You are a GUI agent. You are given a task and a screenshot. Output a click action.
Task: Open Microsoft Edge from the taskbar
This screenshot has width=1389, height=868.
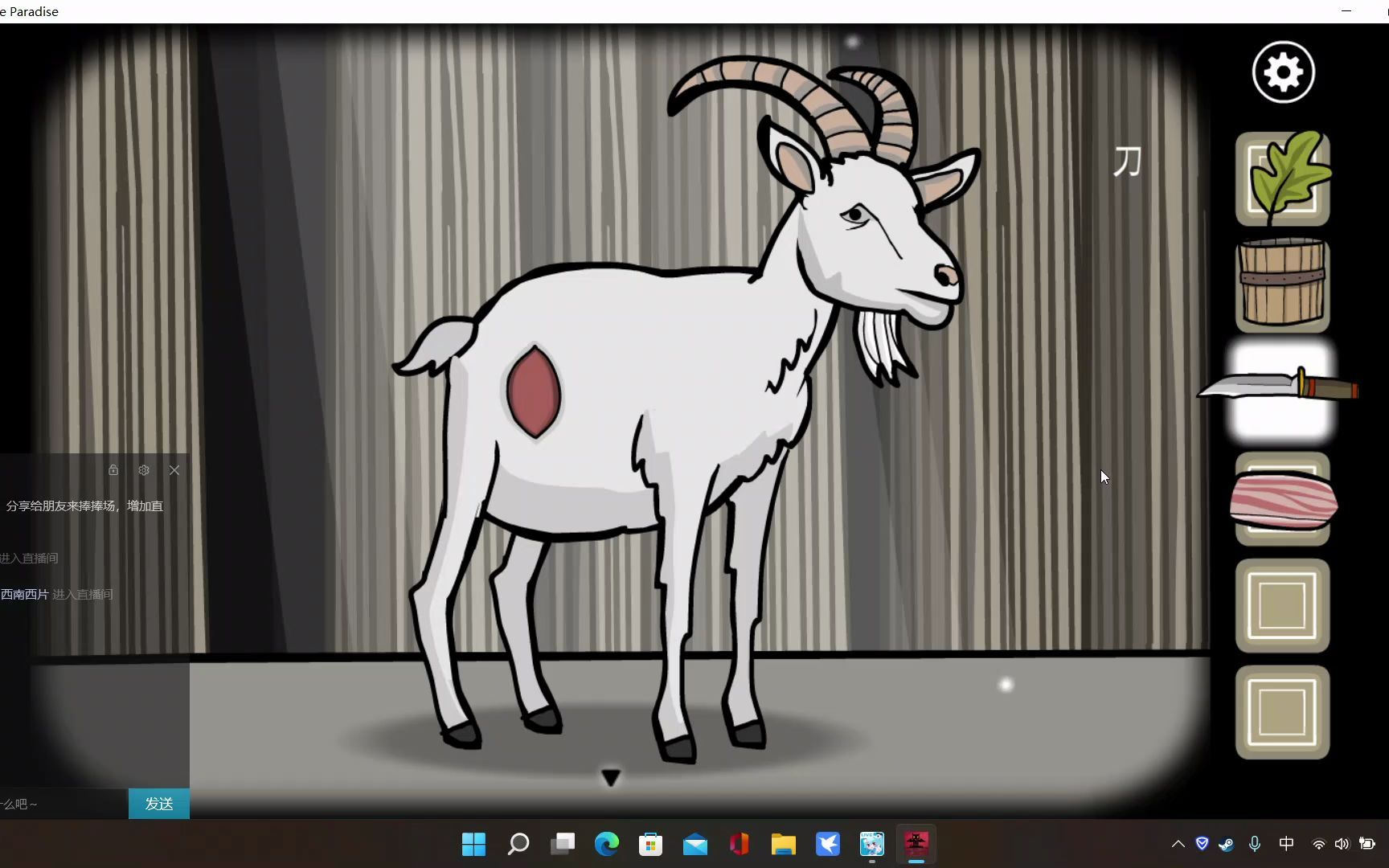pos(607,844)
